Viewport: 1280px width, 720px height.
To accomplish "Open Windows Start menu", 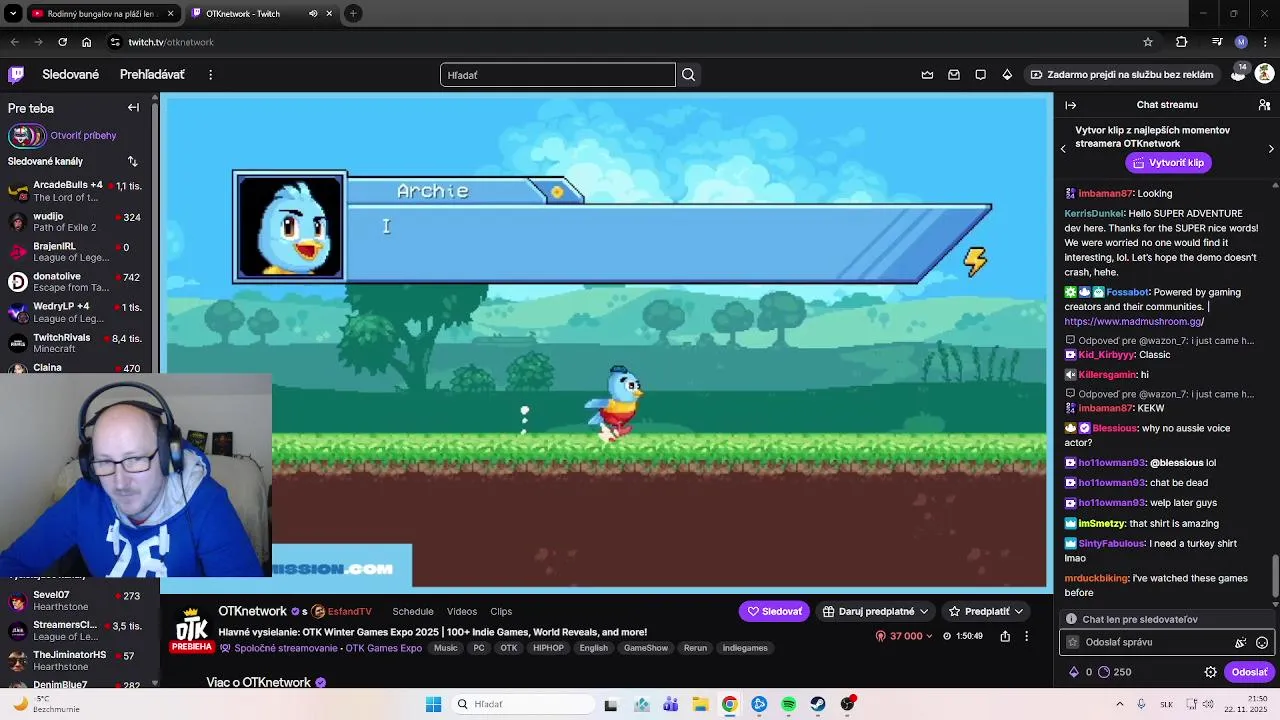I will tap(433, 704).
